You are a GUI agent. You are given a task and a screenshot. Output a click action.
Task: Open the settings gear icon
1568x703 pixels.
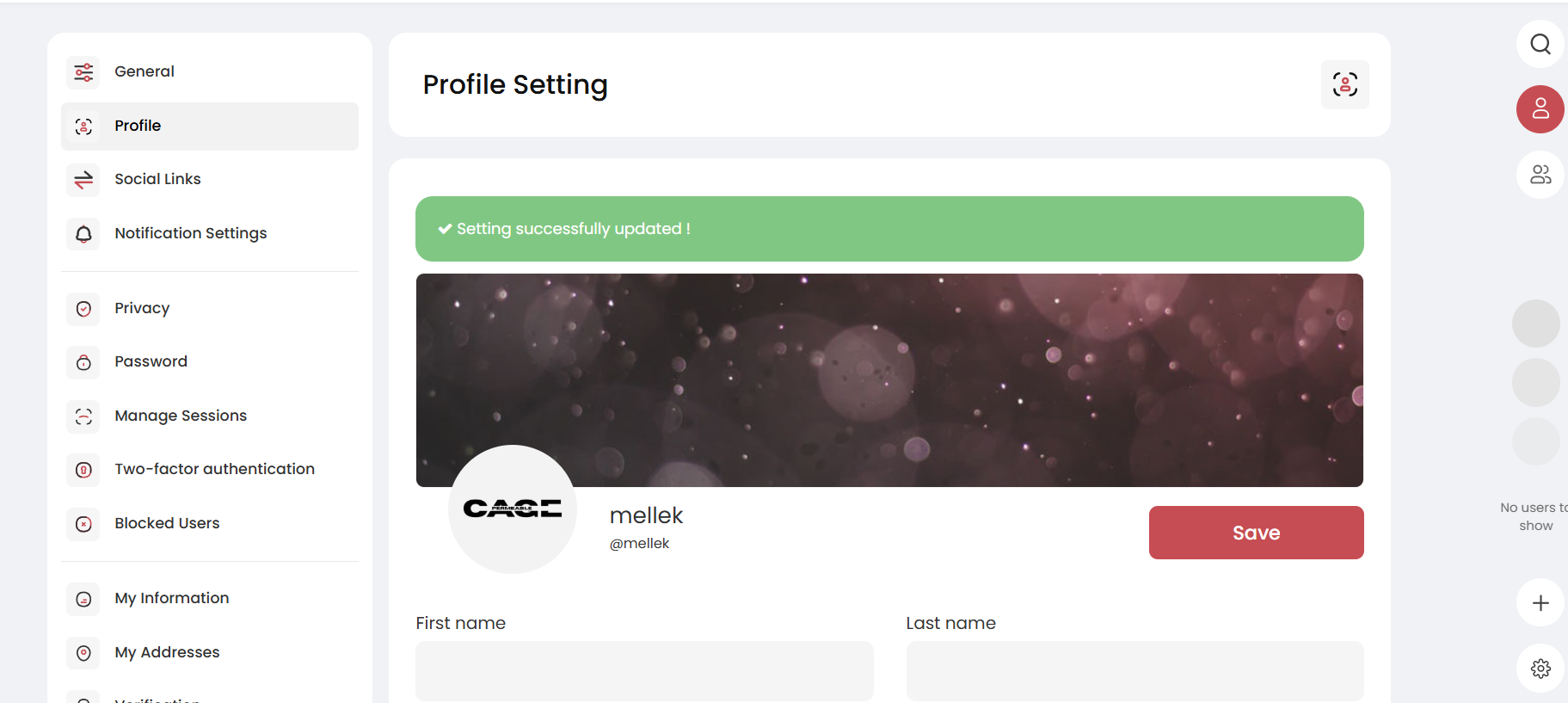coord(1540,669)
